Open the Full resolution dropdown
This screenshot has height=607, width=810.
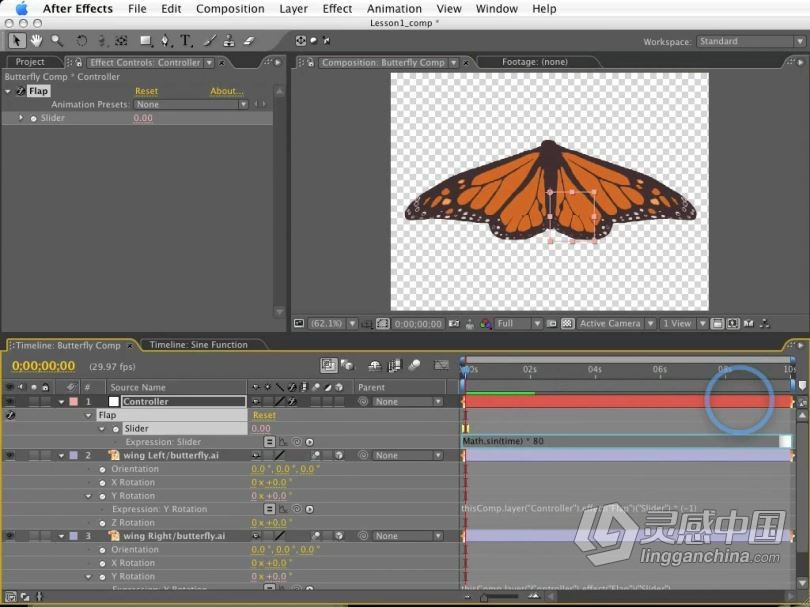(518, 323)
